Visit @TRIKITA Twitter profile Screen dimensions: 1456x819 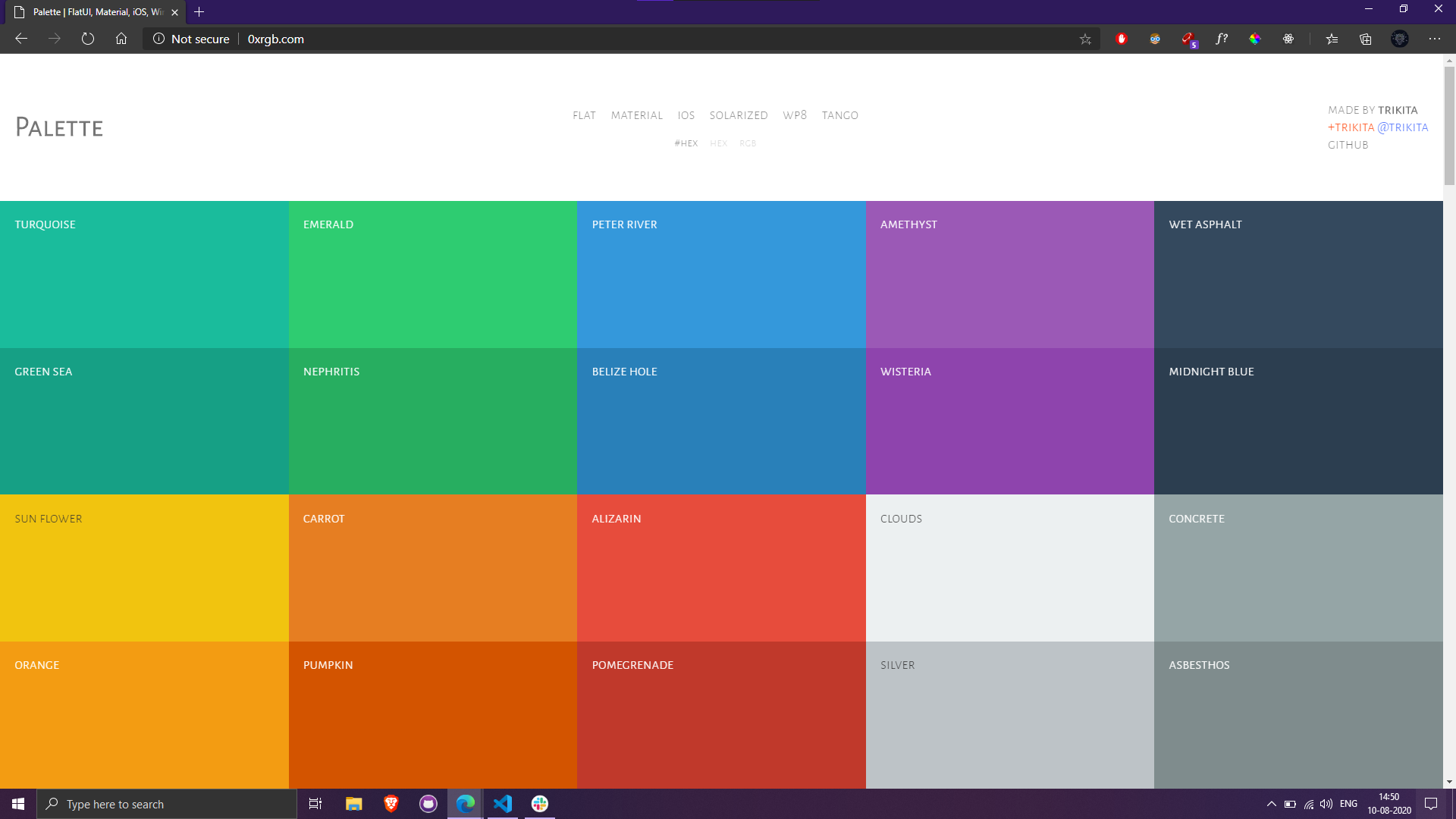click(x=1404, y=128)
